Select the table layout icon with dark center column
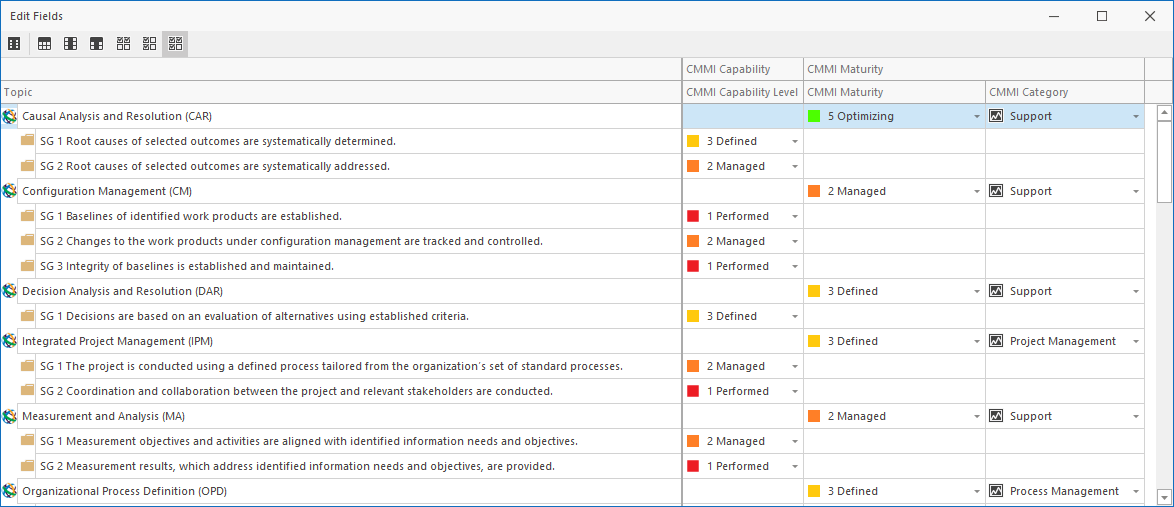 (x=70, y=44)
